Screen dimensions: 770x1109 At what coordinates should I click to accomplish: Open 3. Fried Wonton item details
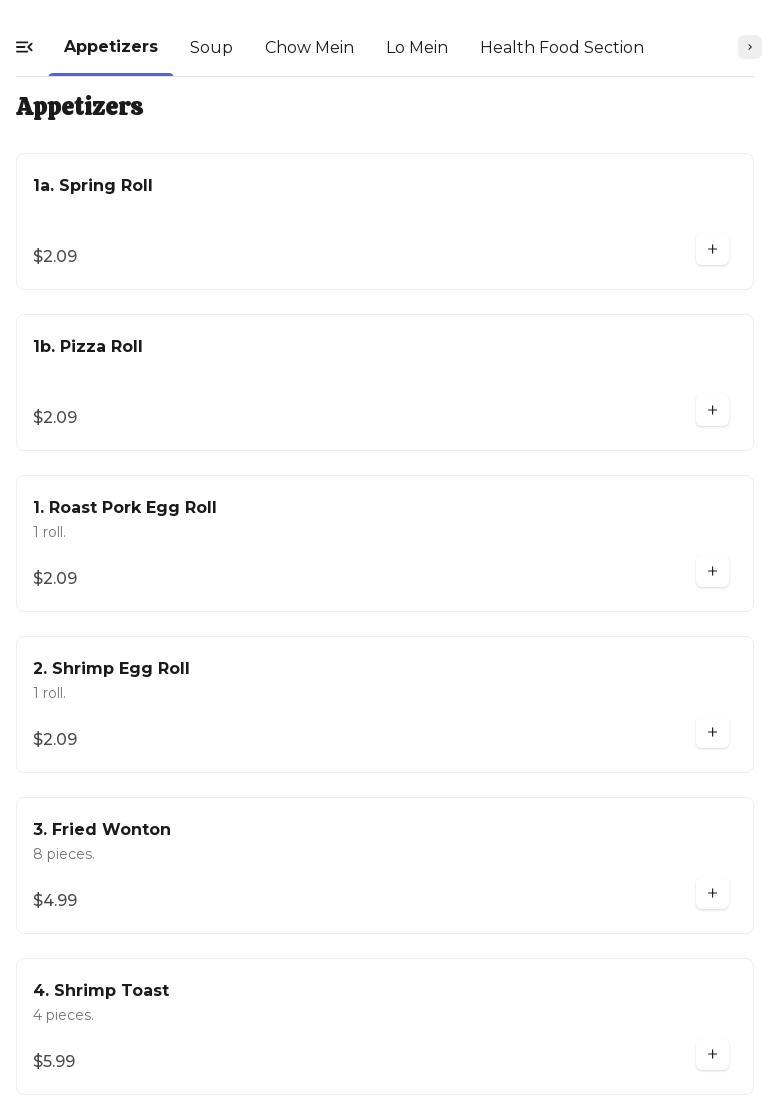[x=102, y=830]
